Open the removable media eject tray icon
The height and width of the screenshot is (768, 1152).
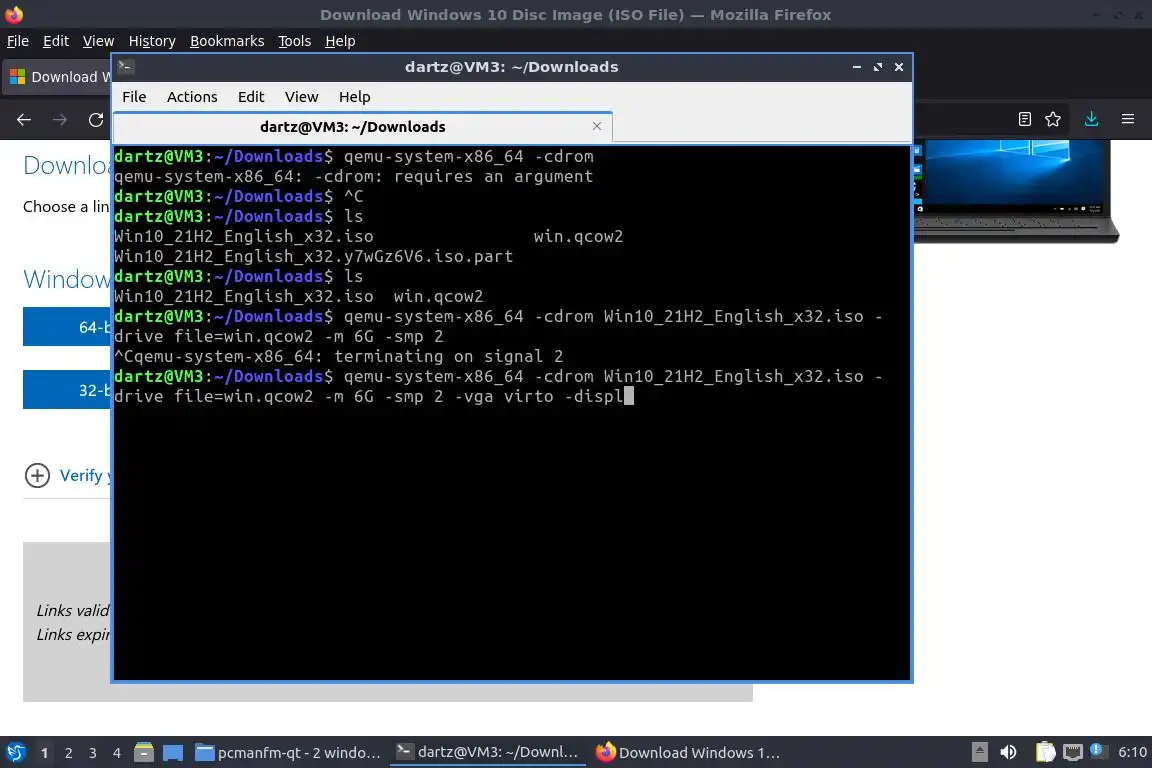[x=979, y=752]
